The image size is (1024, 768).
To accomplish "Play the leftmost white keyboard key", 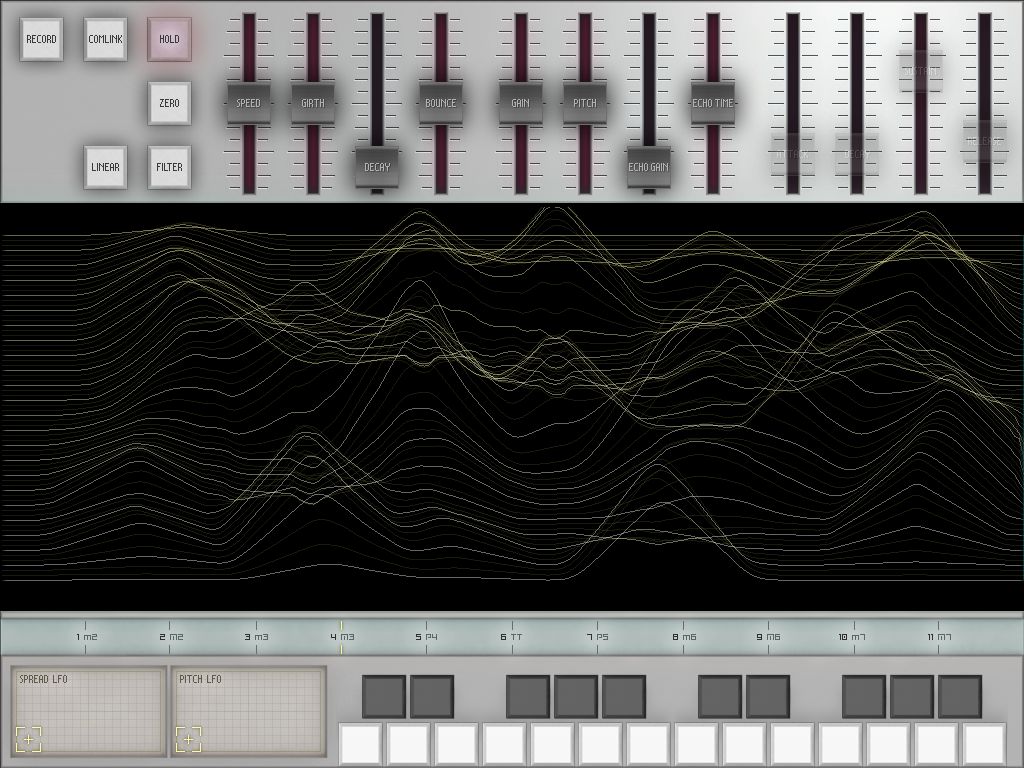I will 361,745.
